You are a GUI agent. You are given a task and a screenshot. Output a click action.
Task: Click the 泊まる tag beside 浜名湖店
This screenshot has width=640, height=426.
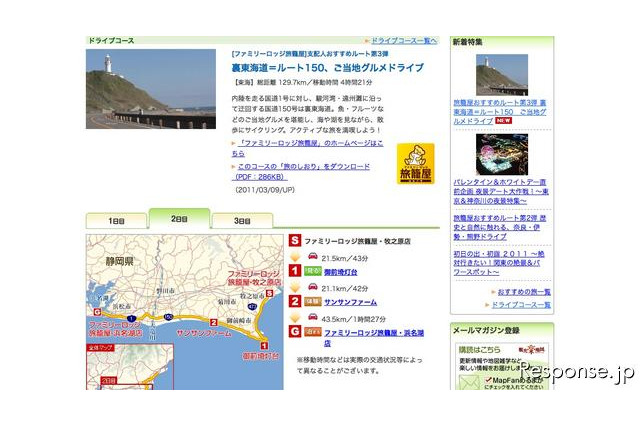click(x=313, y=332)
